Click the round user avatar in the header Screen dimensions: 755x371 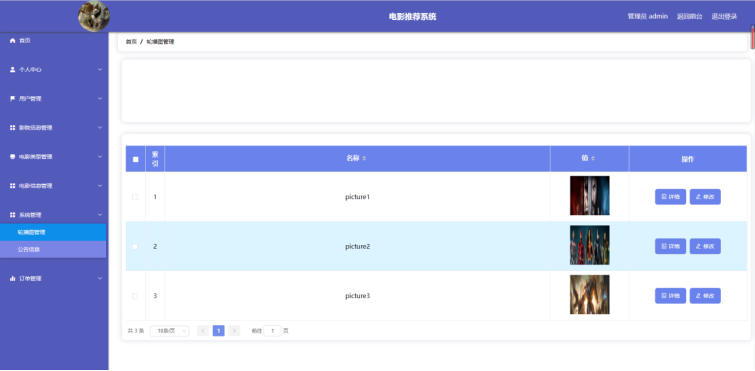tap(94, 16)
